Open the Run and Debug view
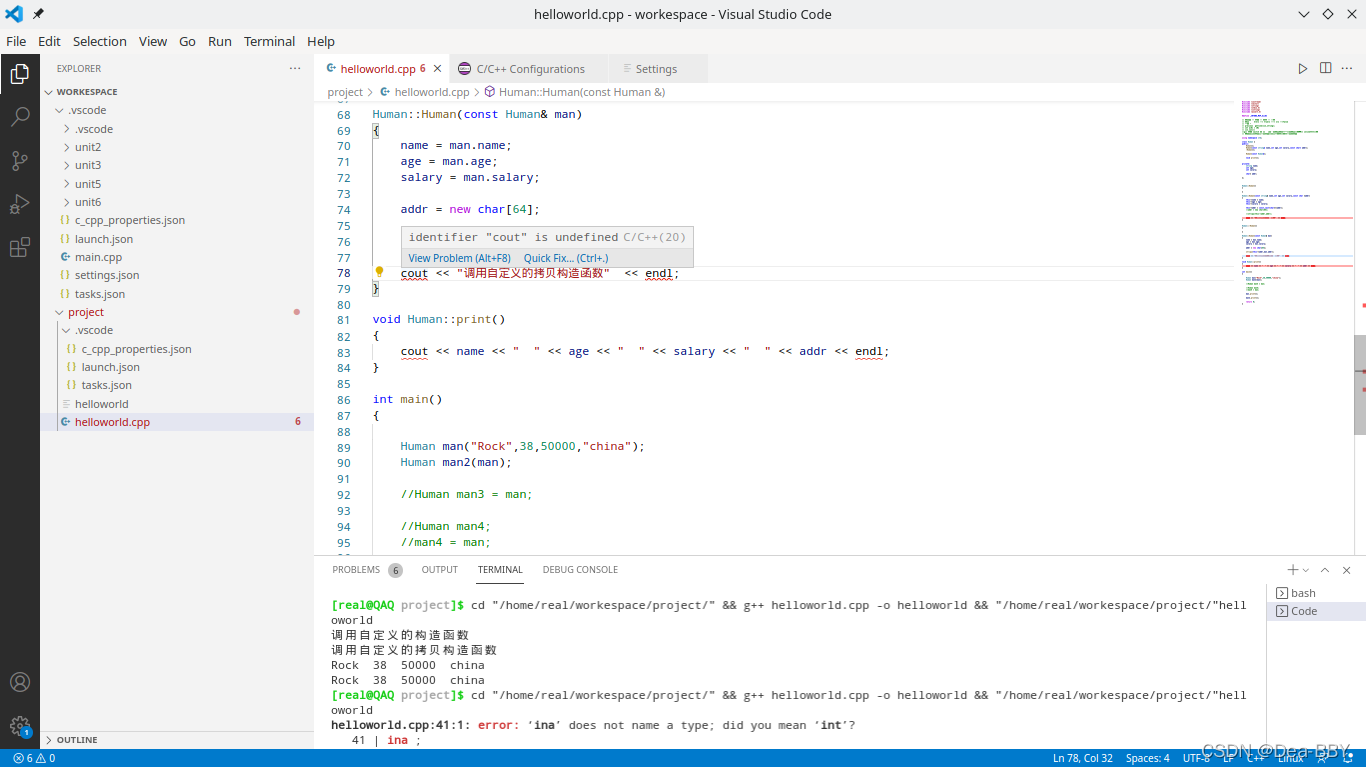 [20, 204]
